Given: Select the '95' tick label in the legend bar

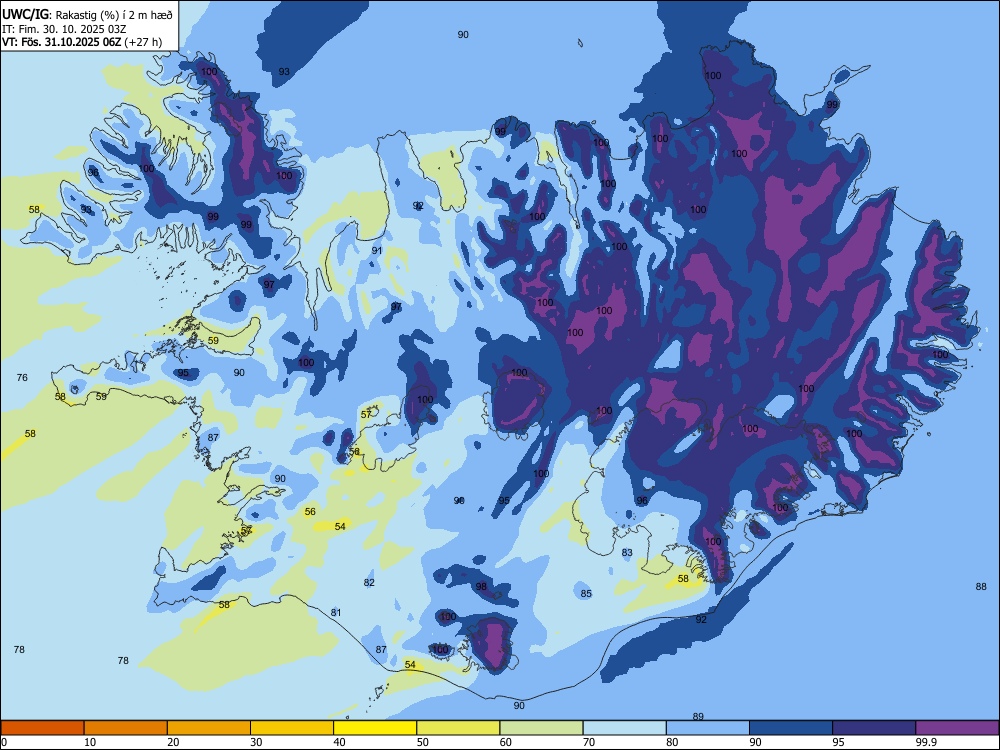Looking at the screenshot, I should 838,742.
